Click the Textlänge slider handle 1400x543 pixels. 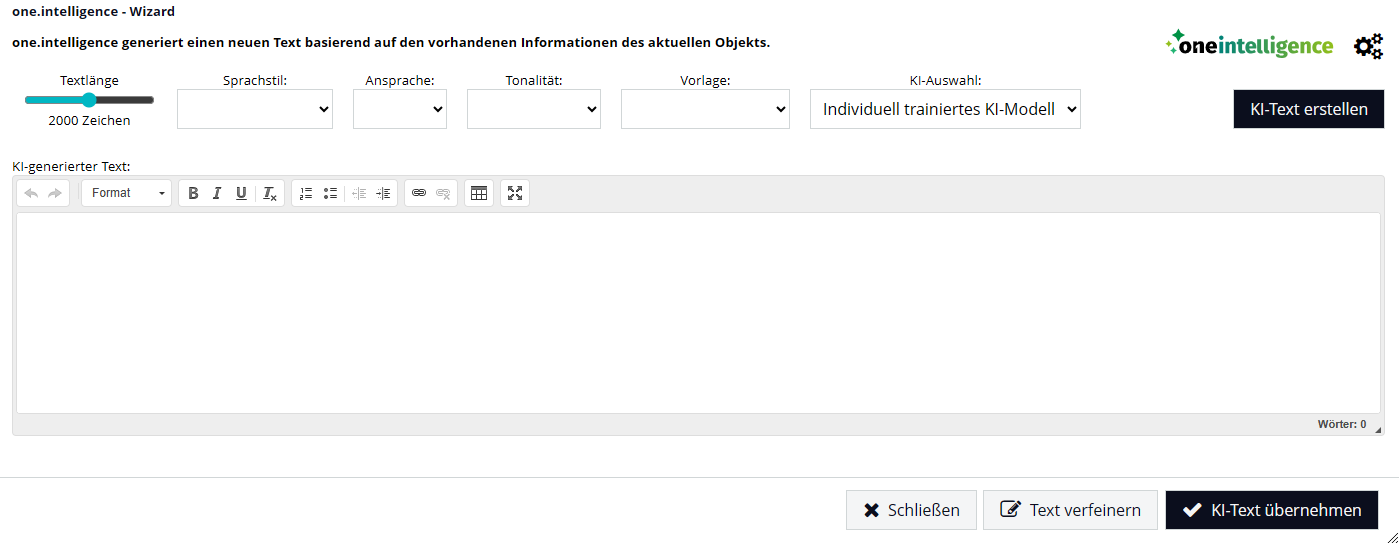point(89,100)
